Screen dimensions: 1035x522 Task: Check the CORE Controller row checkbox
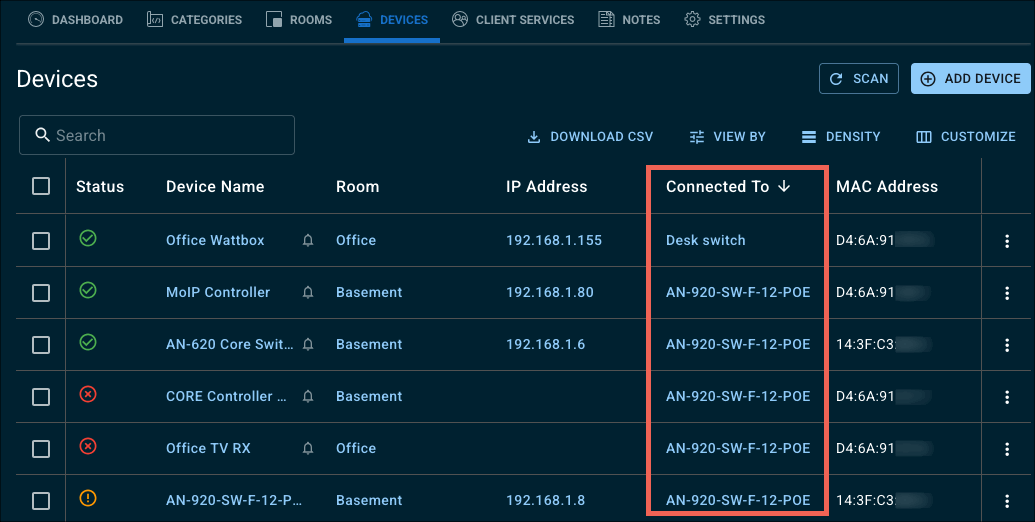pos(41,397)
